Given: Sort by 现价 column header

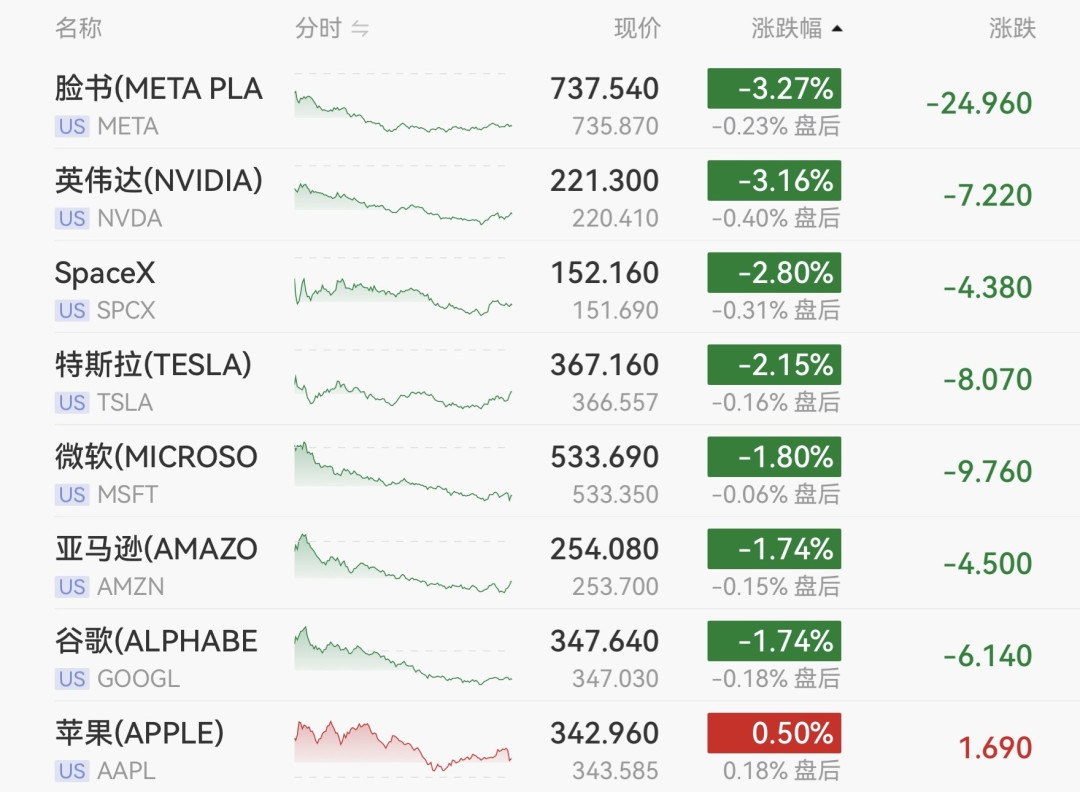Looking at the screenshot, I should (x=637, y=28).
